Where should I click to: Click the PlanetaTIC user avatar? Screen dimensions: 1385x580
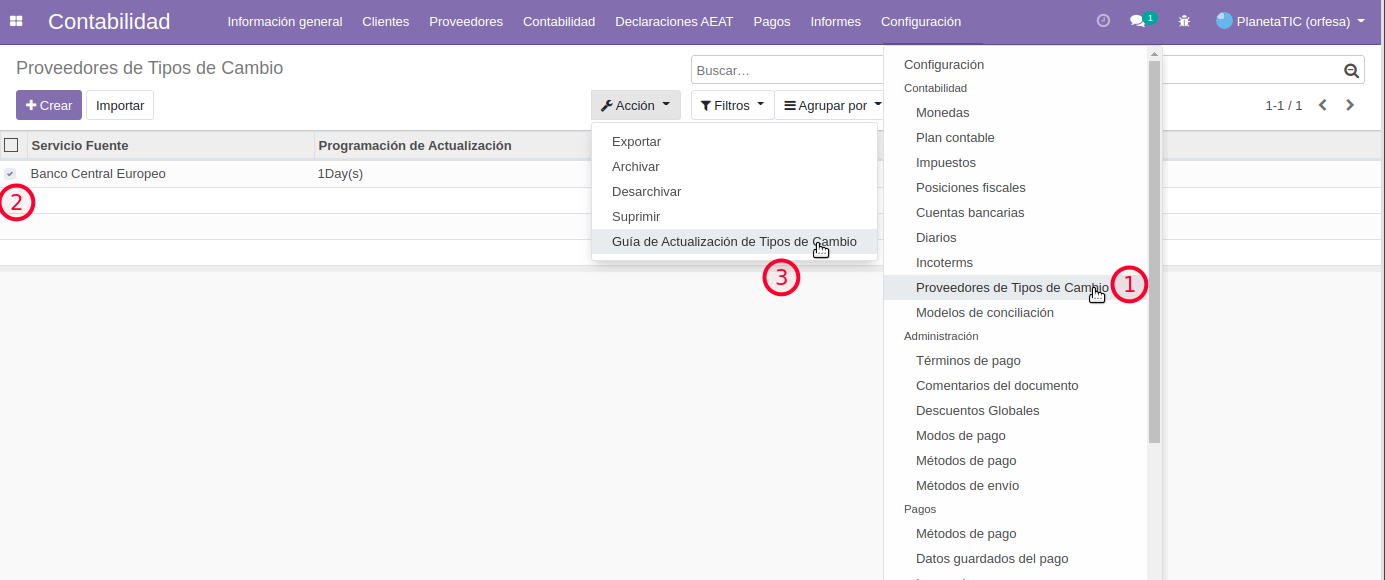(x=1224, y=21)
